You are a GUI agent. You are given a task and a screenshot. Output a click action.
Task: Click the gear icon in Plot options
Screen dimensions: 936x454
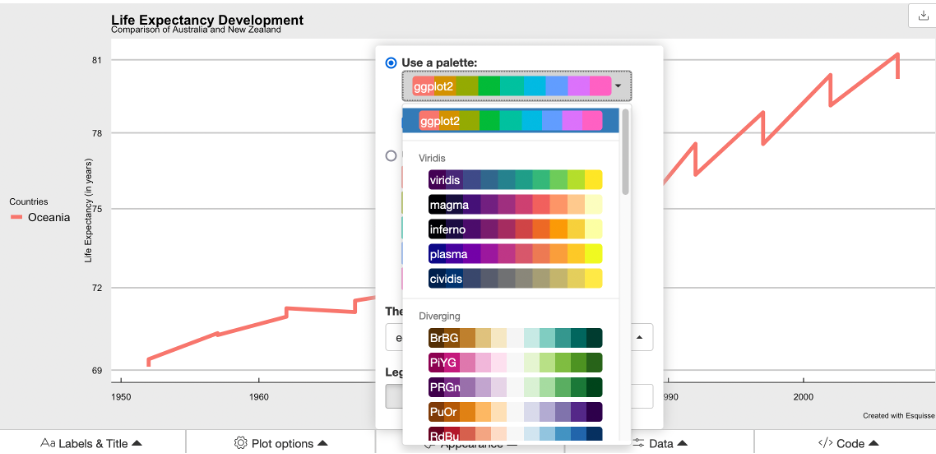tap(240, 443)
